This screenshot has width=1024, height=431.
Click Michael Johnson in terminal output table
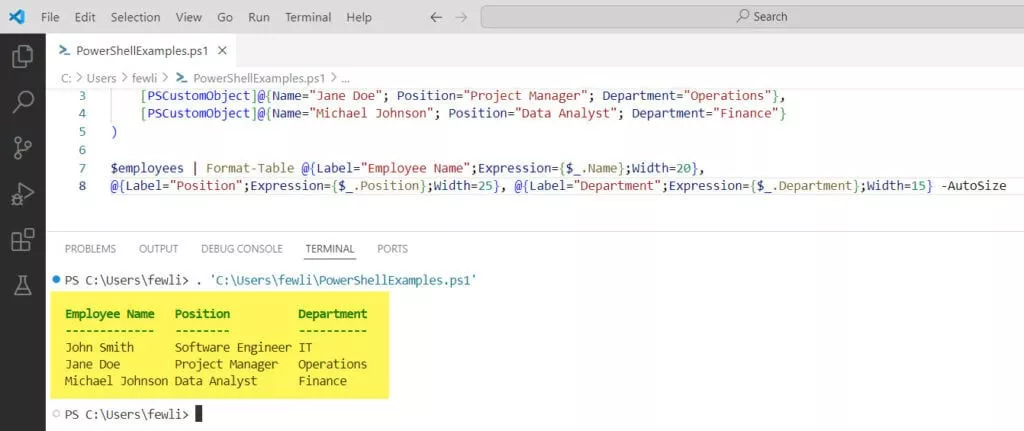[x=116, y=381]
